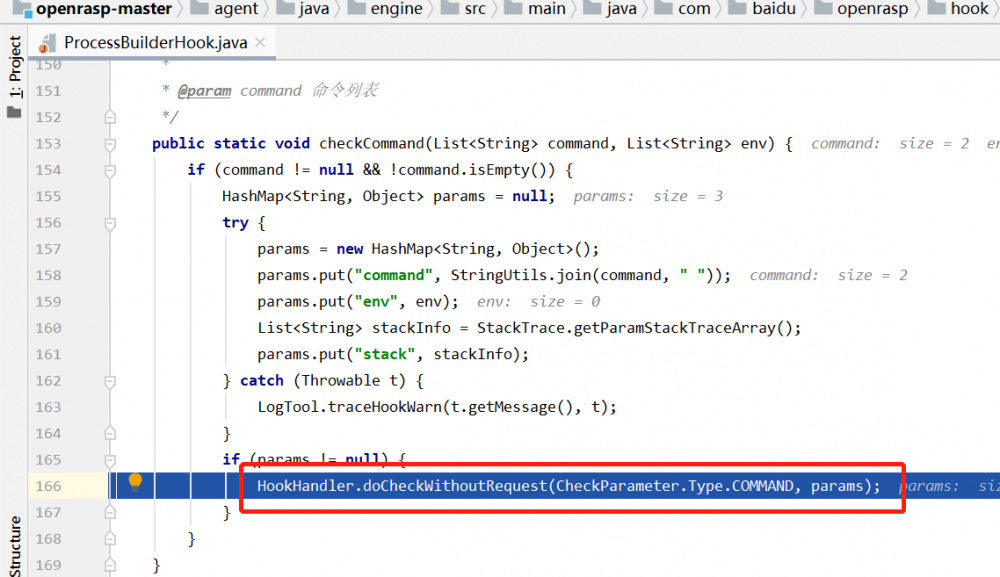The height and width of the screenshot is (577, 1000).
Task: Collapse the if params block at line 165
Action: pos(110,460)
